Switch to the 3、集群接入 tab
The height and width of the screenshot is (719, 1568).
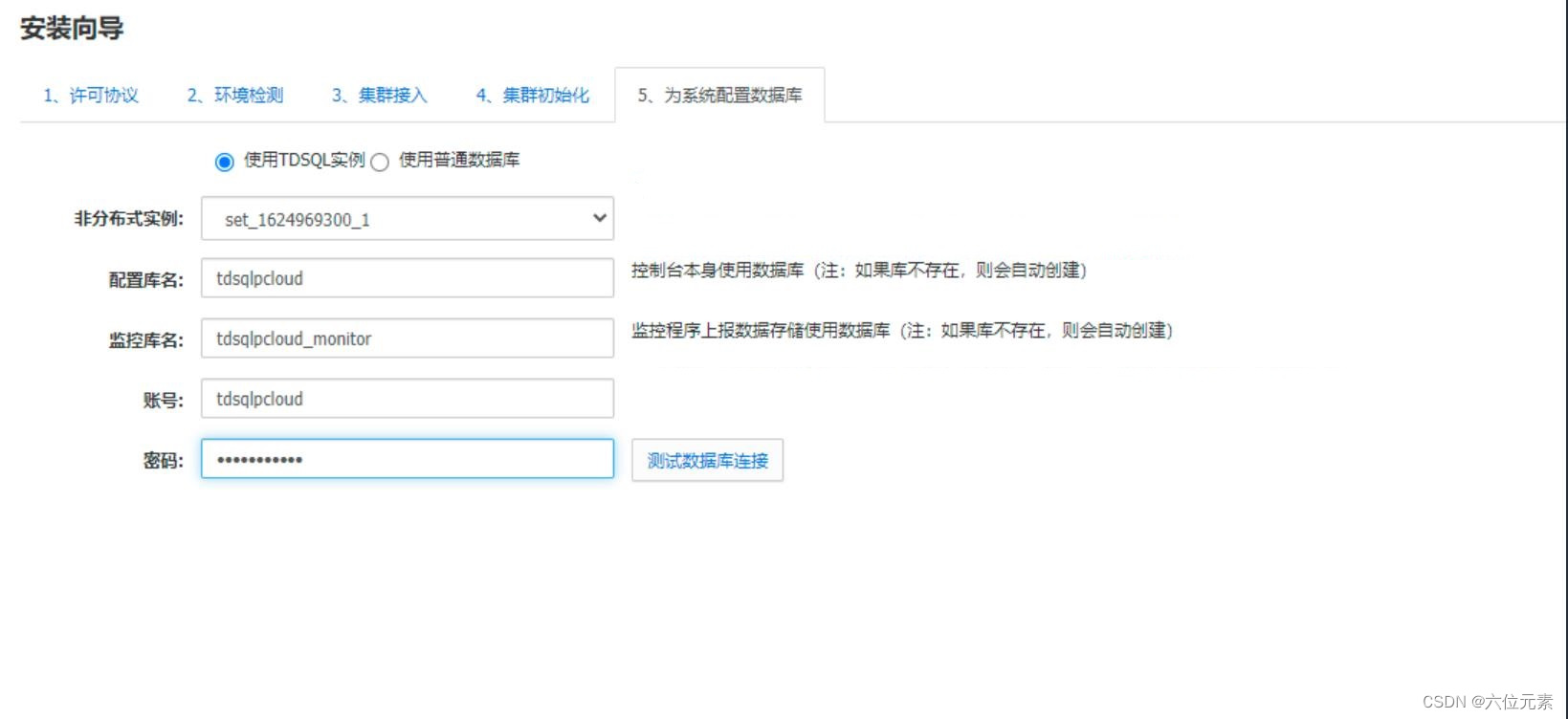coord(380,95)
